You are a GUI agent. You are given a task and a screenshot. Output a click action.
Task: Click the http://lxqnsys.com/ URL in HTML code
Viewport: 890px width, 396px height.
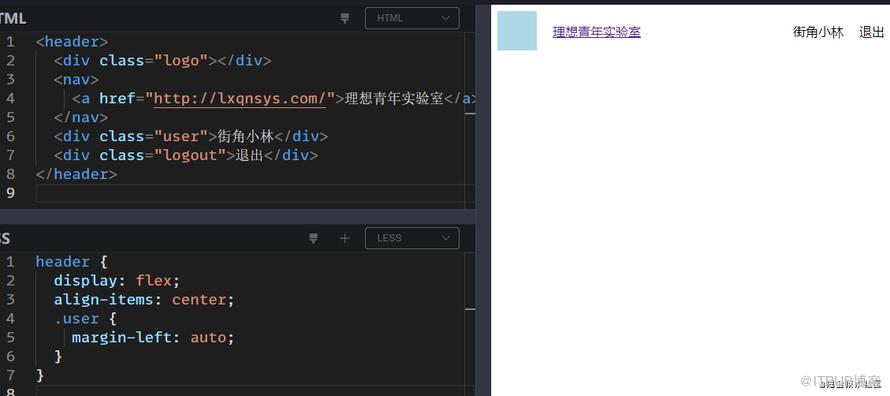pyautogui.click(x=240, y=99)
